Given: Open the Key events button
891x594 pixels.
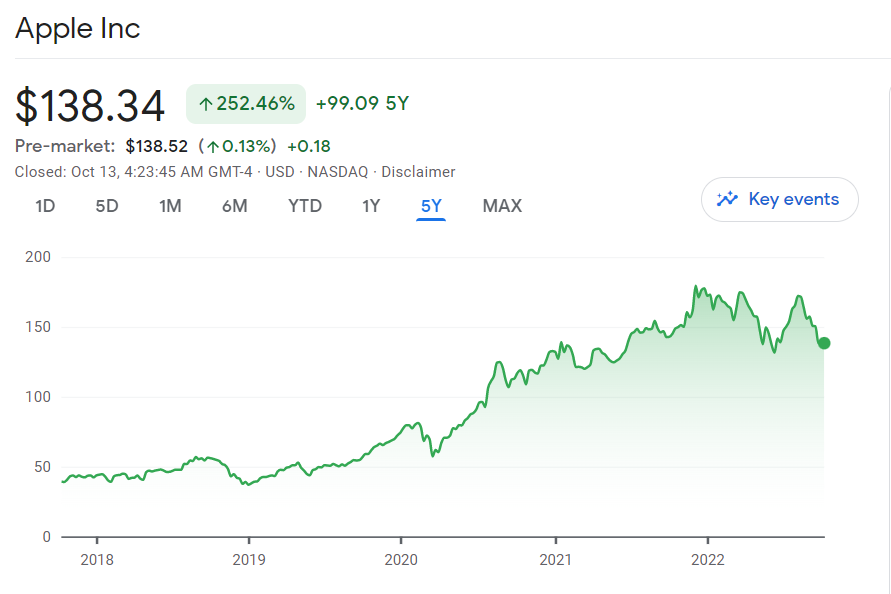Looking at the screenshot, I should pos(780,199).
